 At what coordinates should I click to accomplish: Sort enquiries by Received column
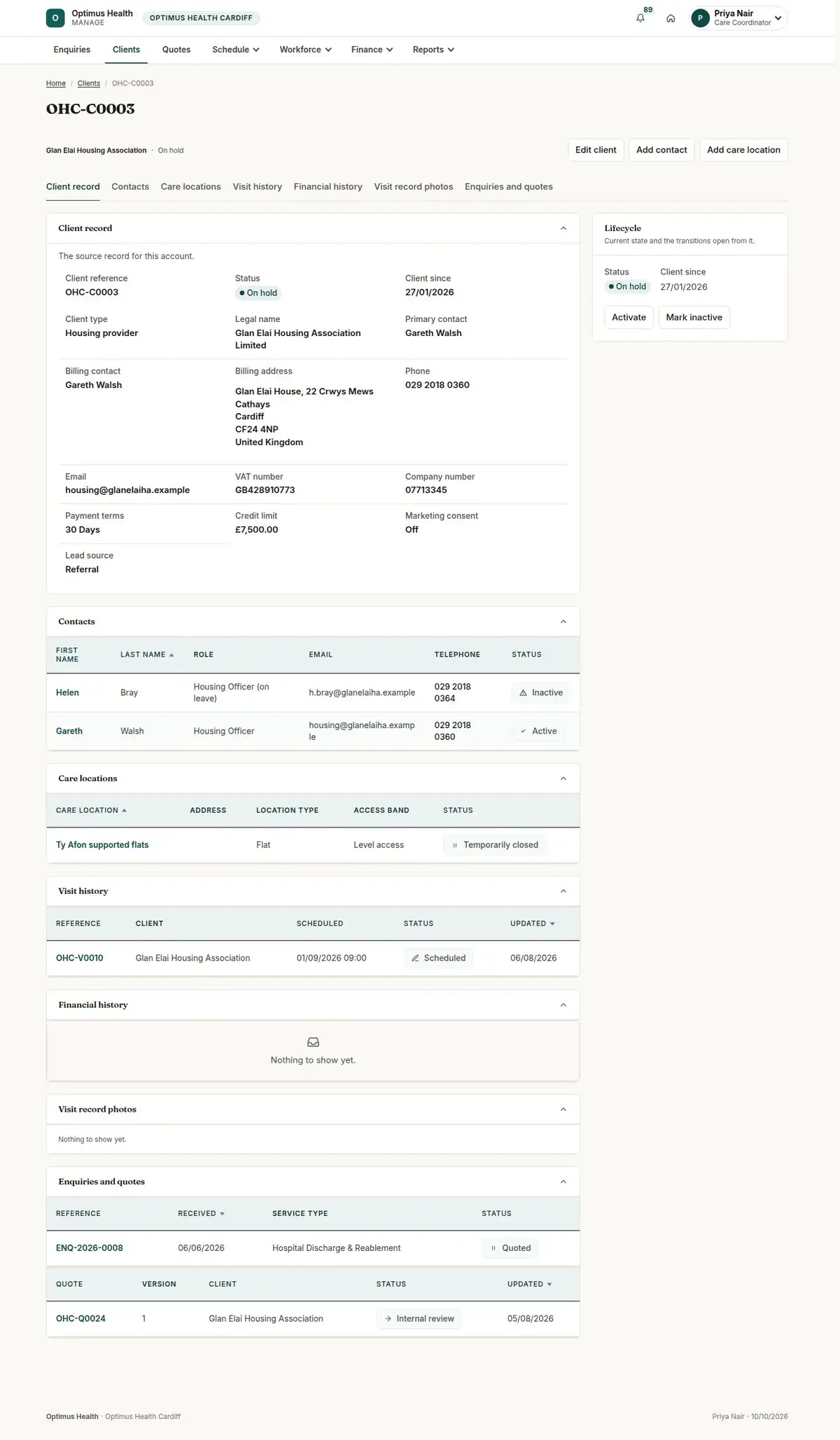(x=201, y=1213)
